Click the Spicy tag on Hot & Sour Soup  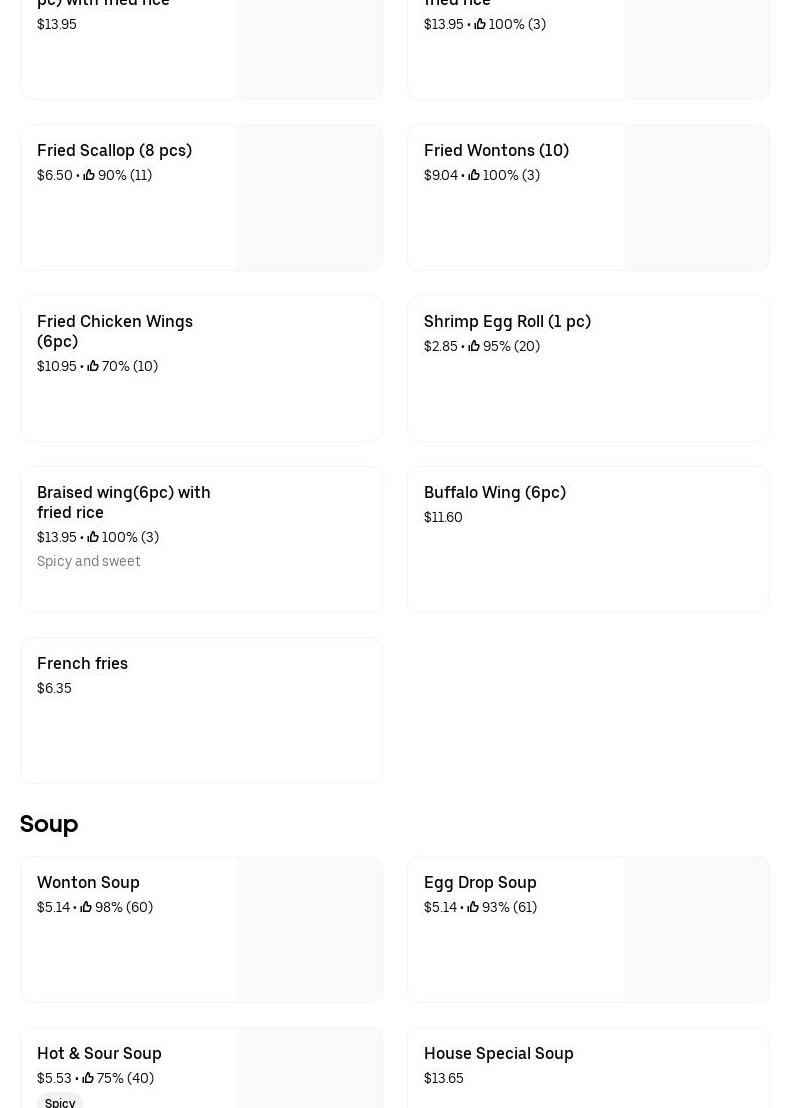click(x=60, y=1102)
